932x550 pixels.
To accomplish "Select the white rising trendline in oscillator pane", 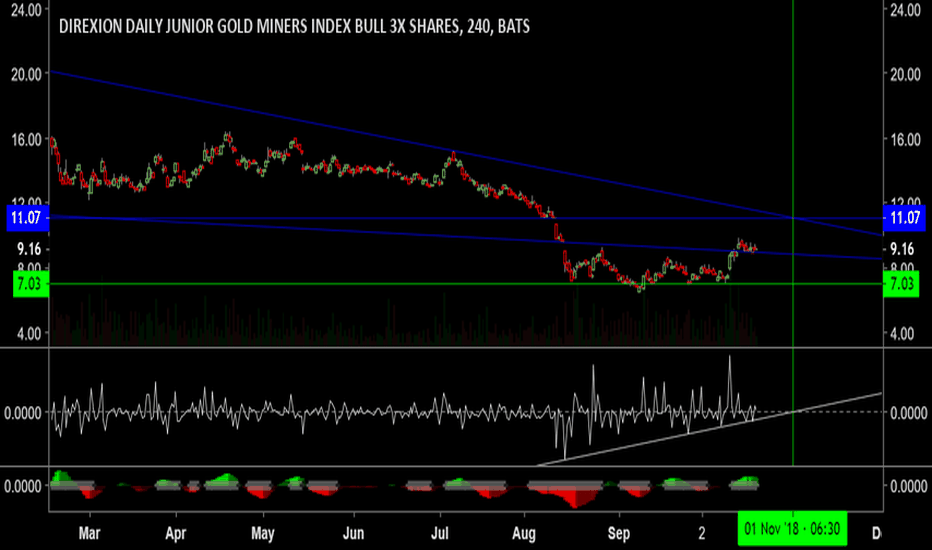I will click(x=710, y=428).
